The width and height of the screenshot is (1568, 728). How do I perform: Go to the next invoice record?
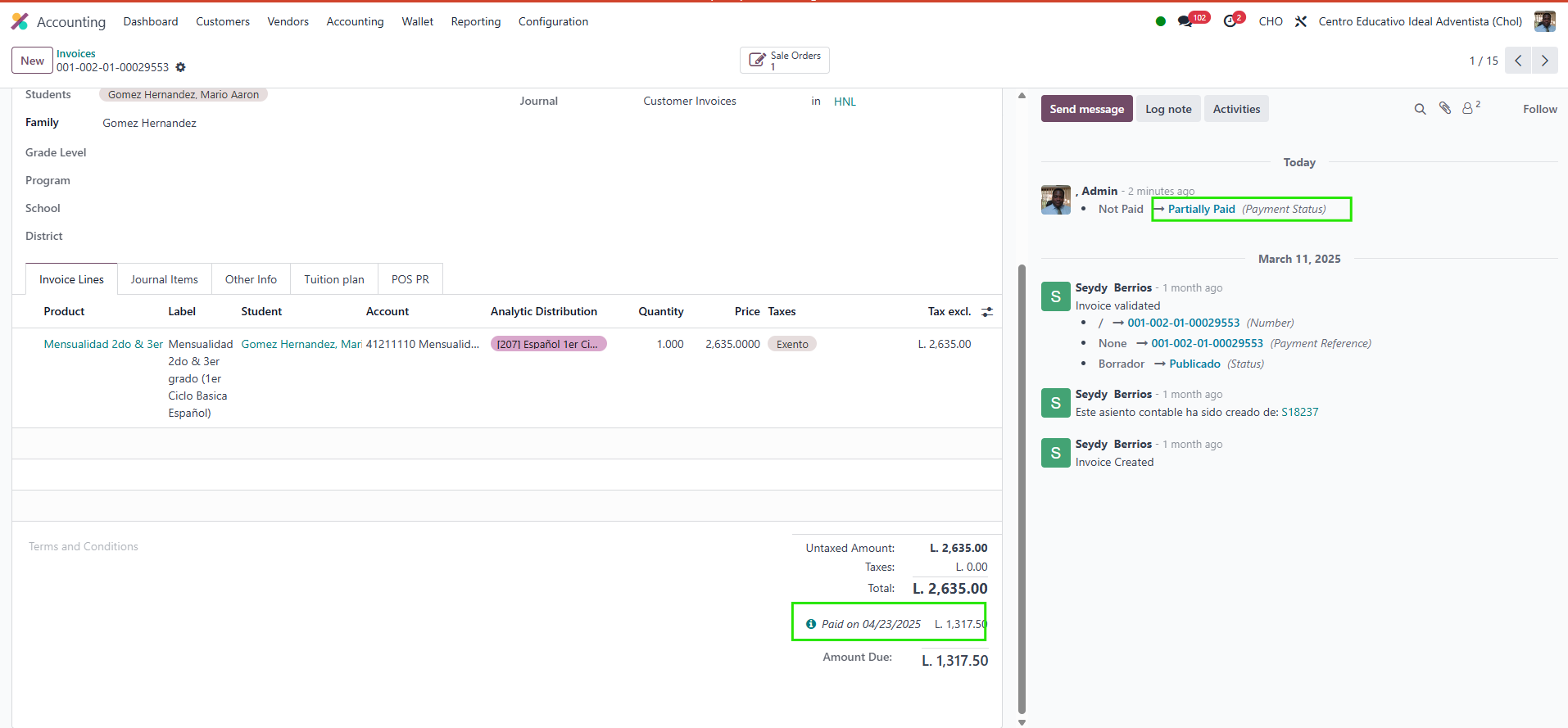click(1544, 61)
